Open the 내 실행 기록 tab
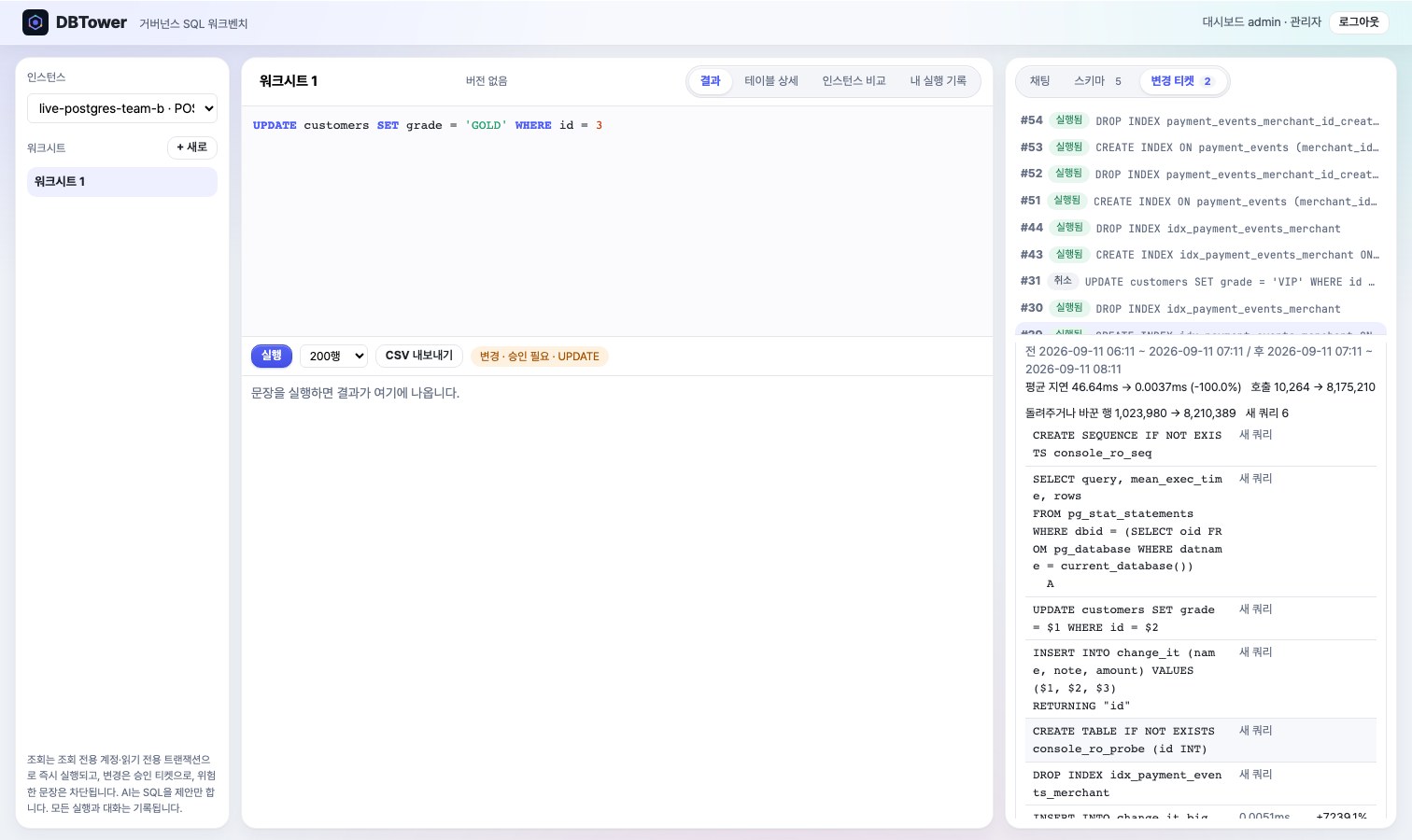The image size is (1412, 840). pos(939,81)
